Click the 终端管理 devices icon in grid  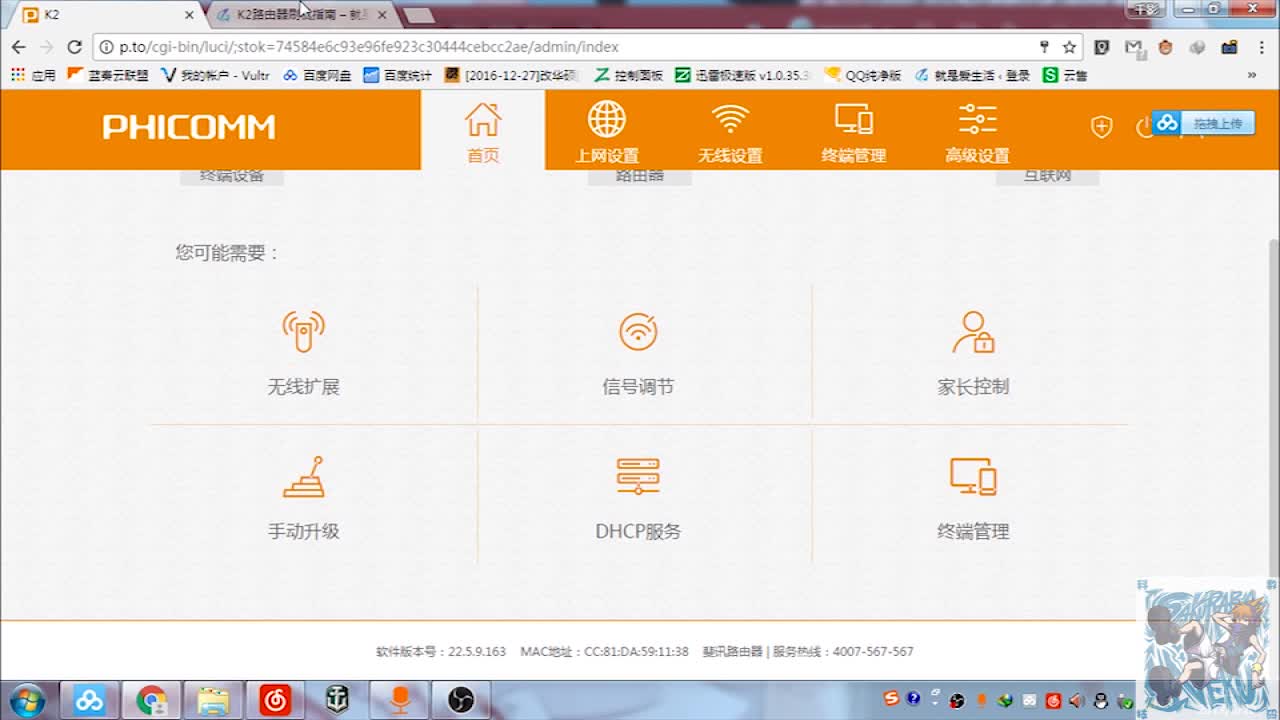point(973,478)
